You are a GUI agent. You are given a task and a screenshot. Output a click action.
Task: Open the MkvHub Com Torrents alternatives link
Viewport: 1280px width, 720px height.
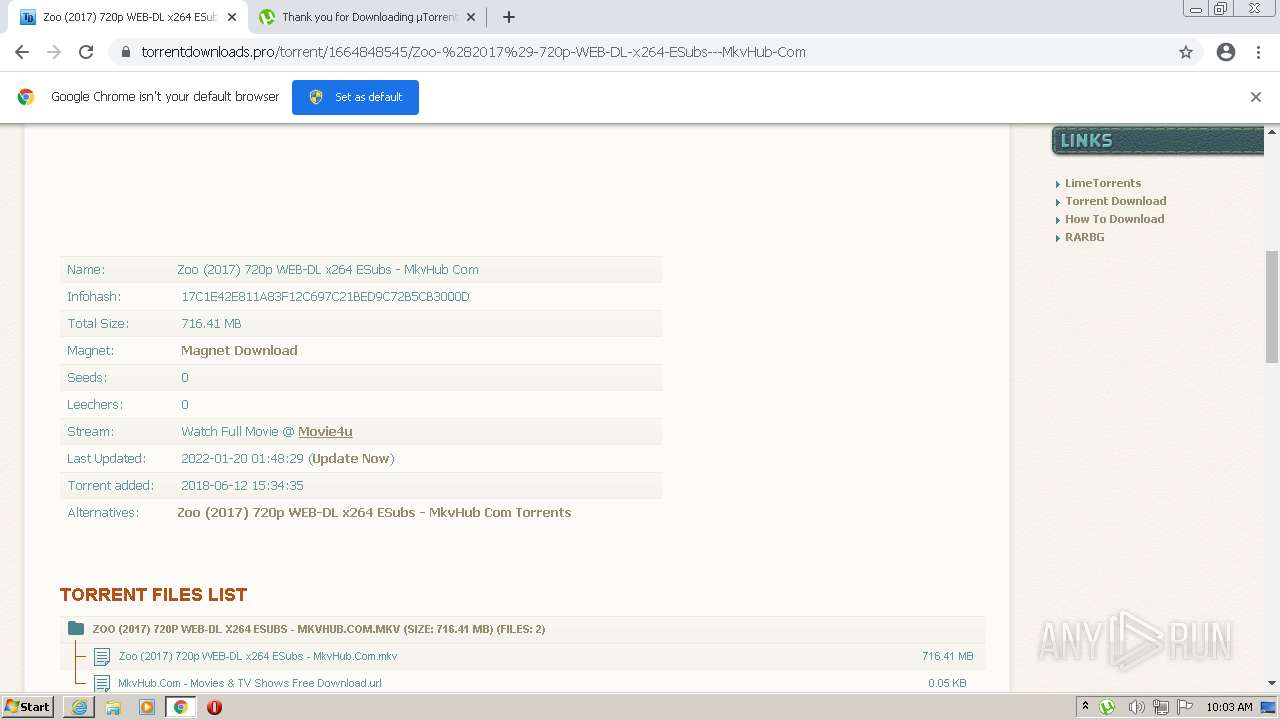click(x=374, y=512)
